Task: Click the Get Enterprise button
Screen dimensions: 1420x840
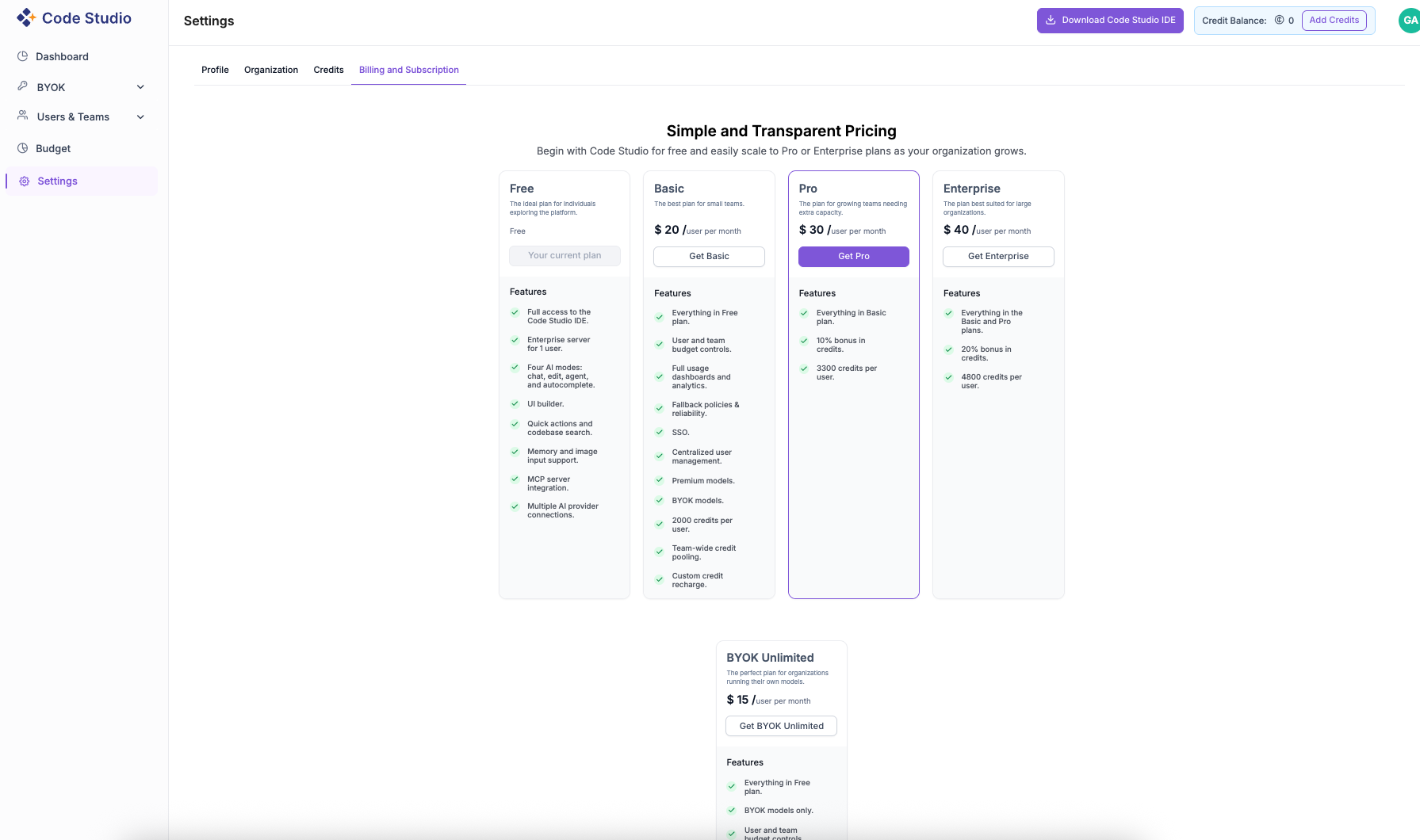Action: pyautogui.click(x=997, y=256)
